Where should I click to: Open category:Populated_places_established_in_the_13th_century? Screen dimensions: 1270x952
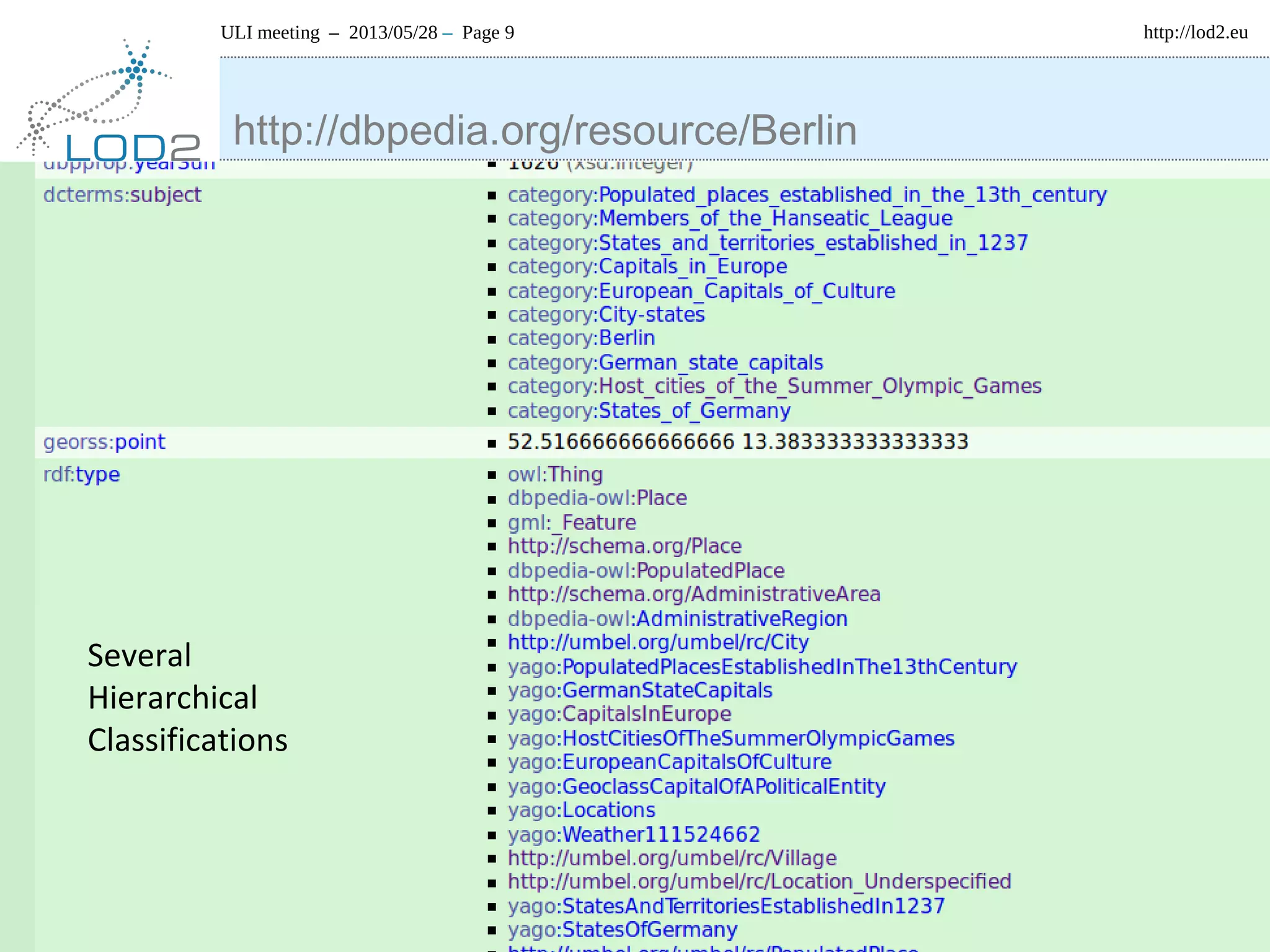click(807, 195)
